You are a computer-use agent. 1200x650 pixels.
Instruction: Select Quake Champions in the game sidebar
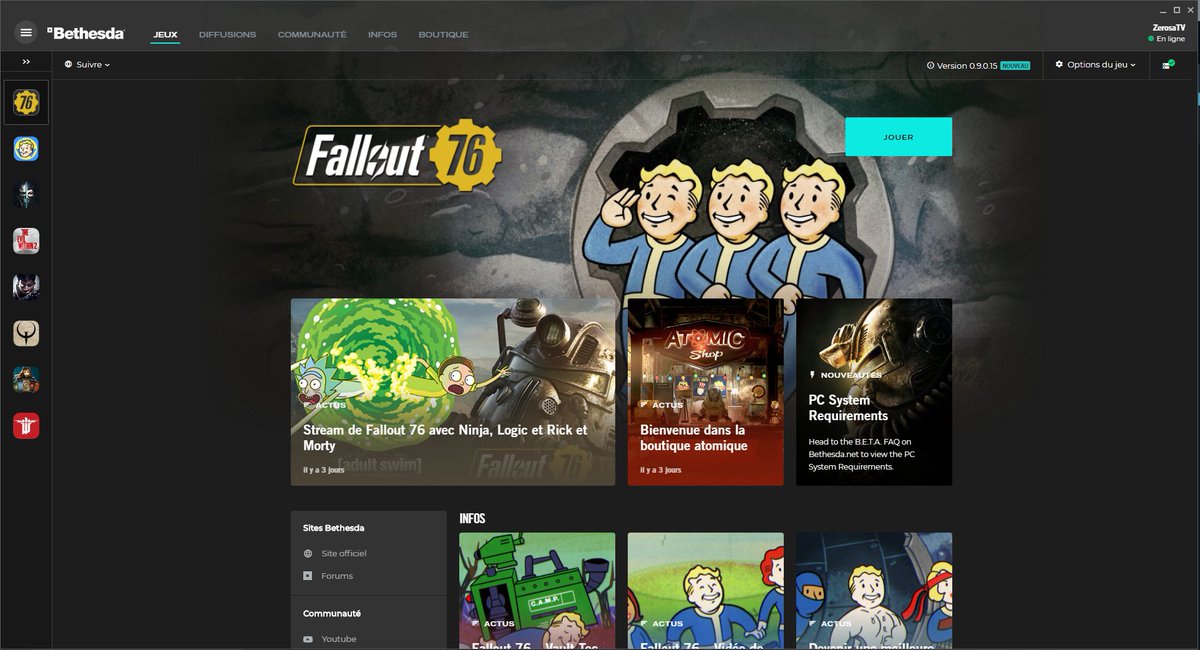[x=26, y=333]
